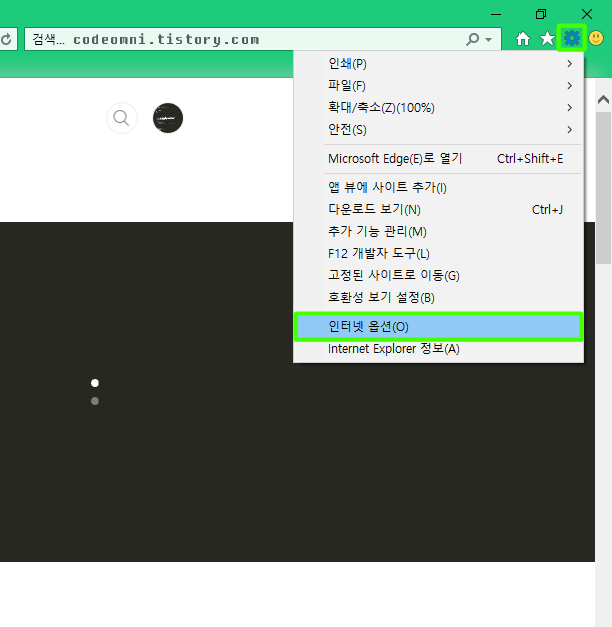Choose Microsoft Edge(E)로 열기
The image size is (612, 627).
click(438, 159)
